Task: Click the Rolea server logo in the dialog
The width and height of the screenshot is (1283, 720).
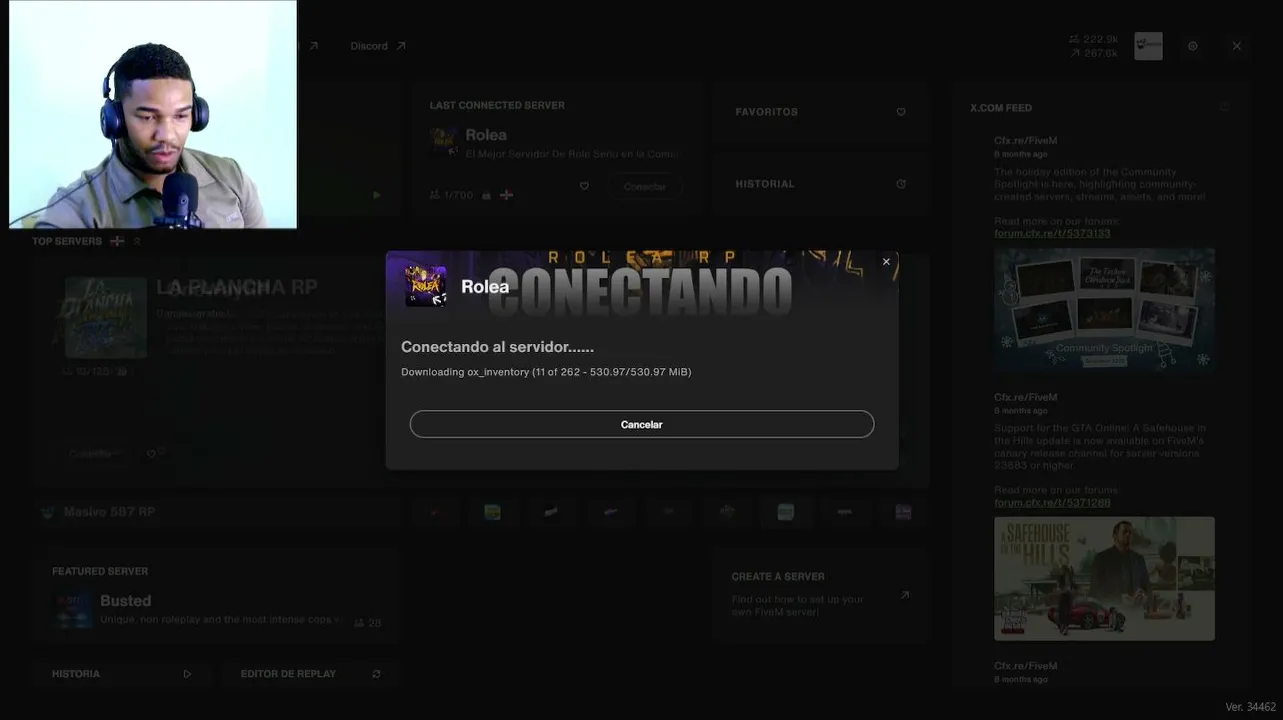Action: [426, 286]
